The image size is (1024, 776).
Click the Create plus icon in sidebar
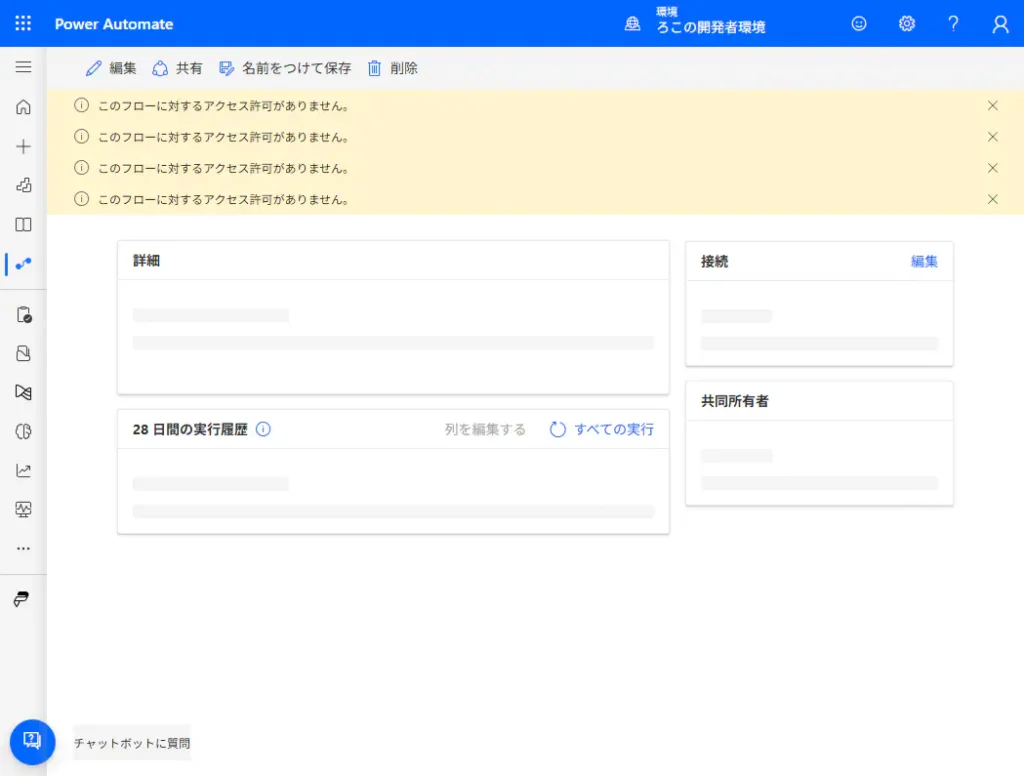[23, 146]
